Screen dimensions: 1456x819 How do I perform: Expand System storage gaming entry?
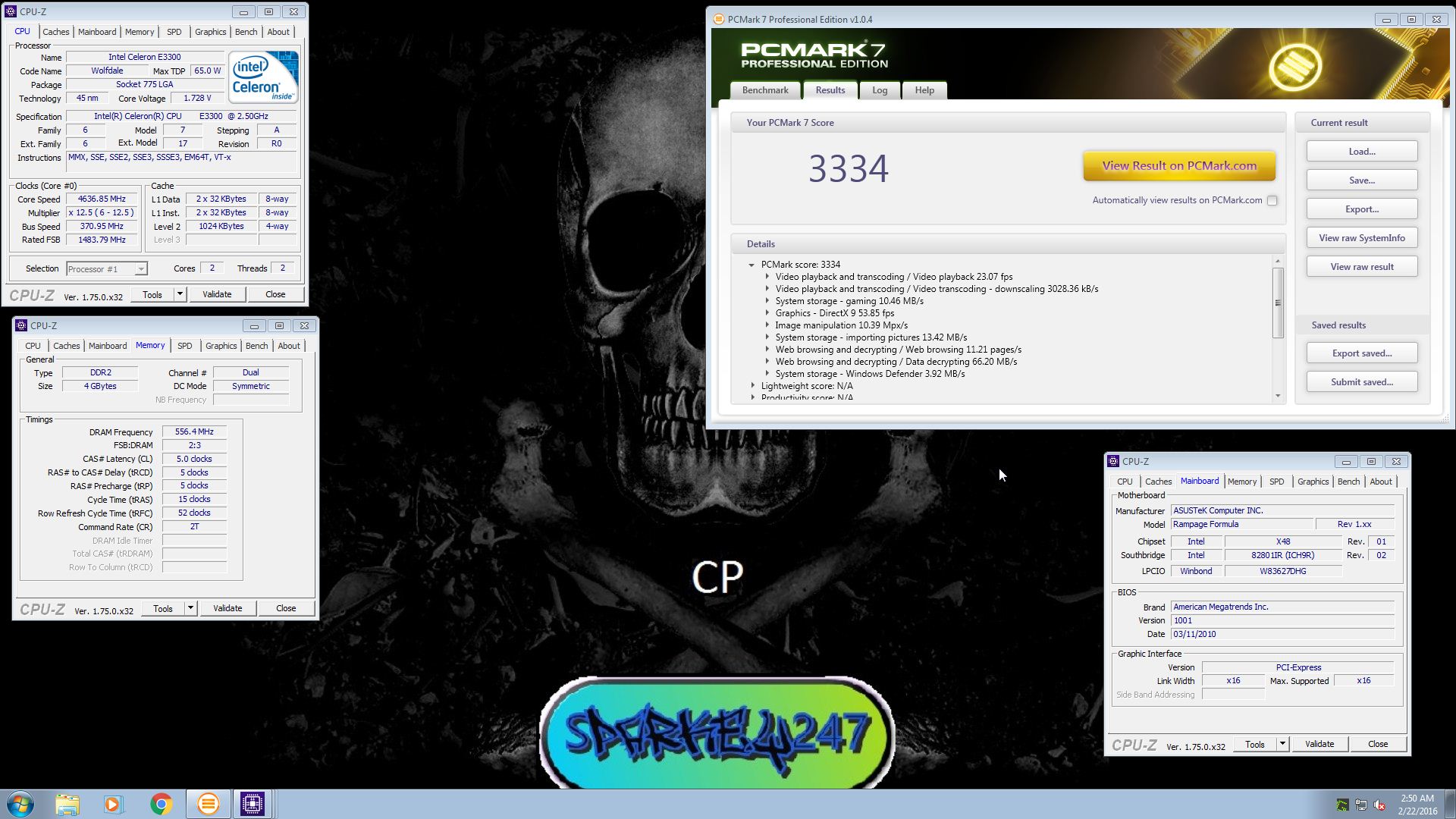click(x=767, y=301)
